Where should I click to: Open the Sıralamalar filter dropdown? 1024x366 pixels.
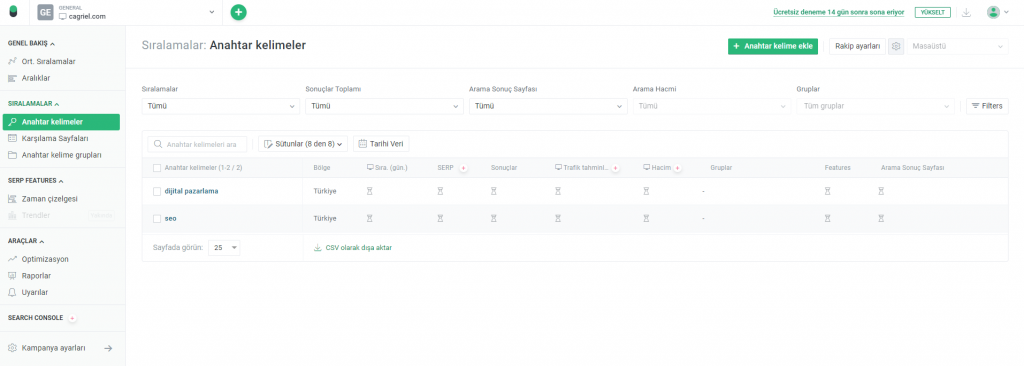click(221, 106)
